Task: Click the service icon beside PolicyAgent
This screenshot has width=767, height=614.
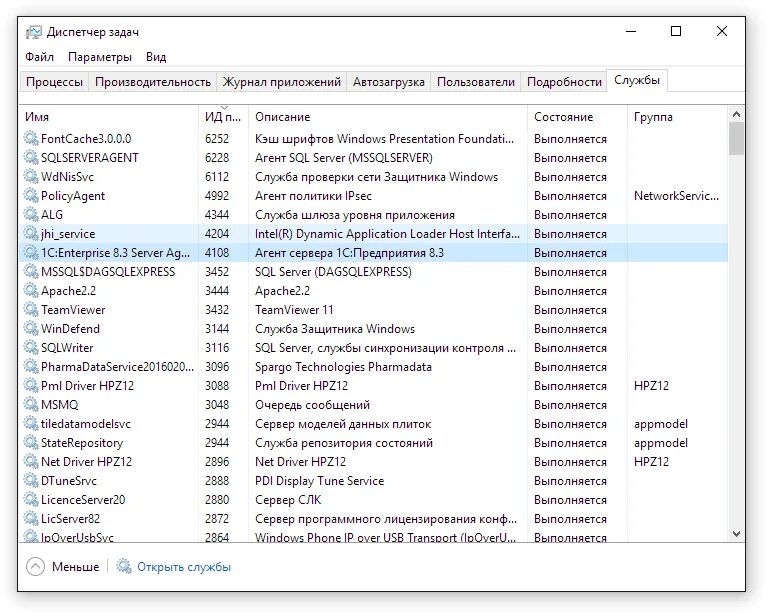Action: 31,196
